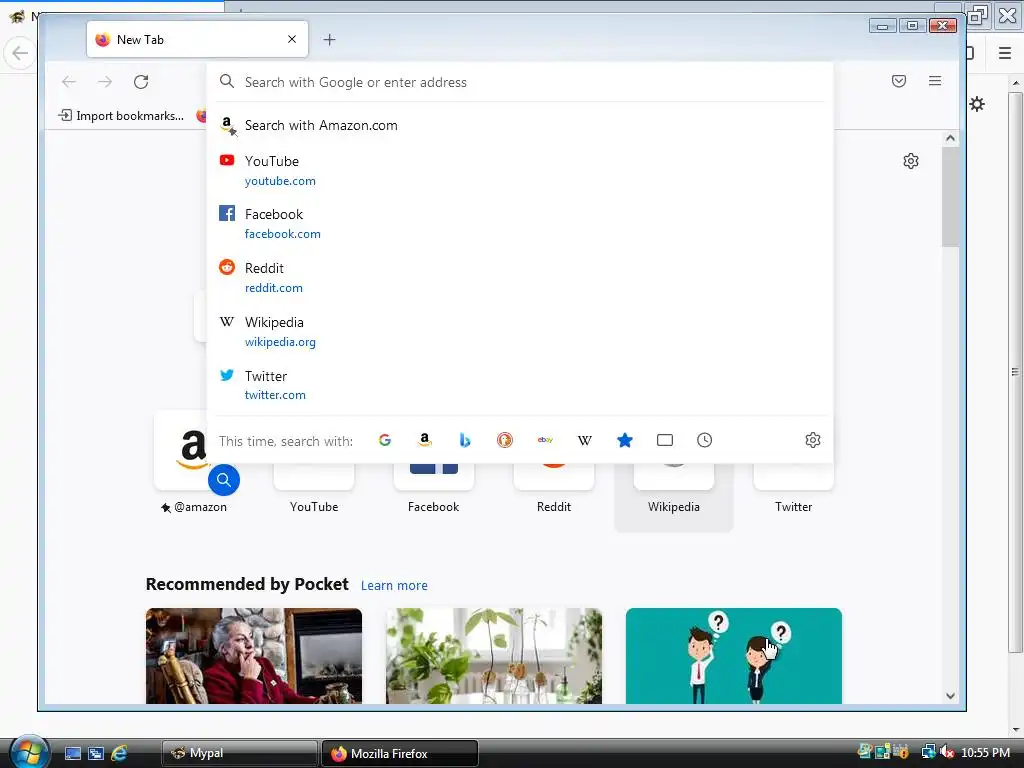Screen dimensions: 1024x768
Task: Pick eBay one-off search icon
Action: [x=545, y=440]
